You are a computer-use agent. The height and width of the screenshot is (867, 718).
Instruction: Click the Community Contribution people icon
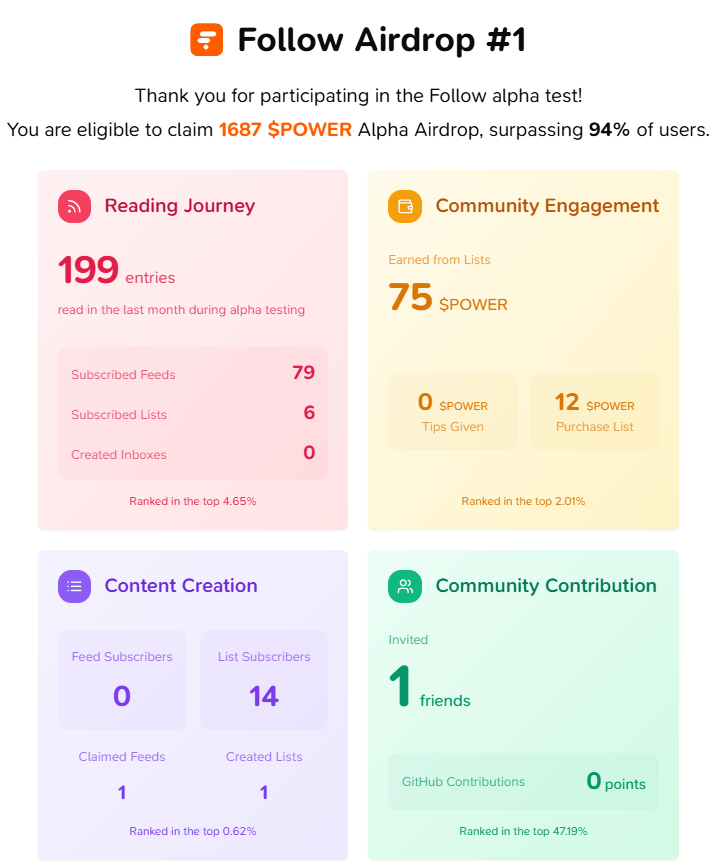click(x=405, y=586)
